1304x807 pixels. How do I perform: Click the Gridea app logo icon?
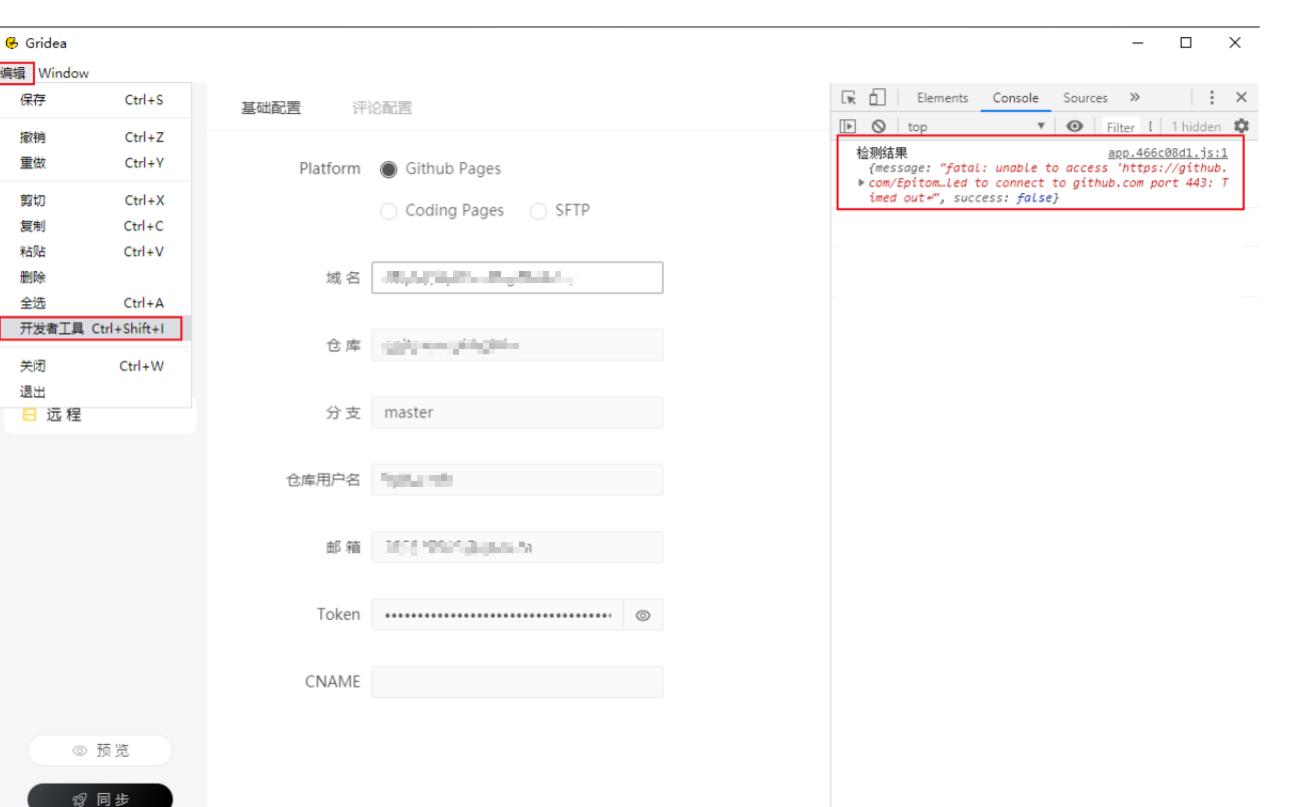12,43
